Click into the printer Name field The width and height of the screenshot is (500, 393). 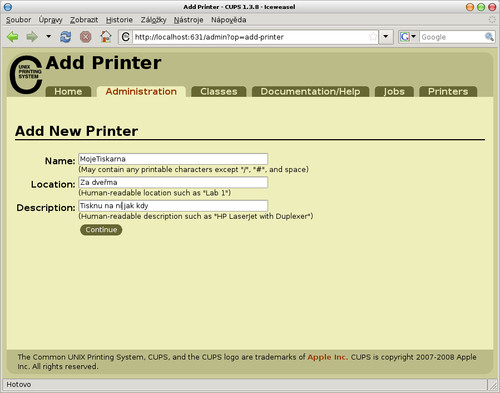[x=173, y=159]
